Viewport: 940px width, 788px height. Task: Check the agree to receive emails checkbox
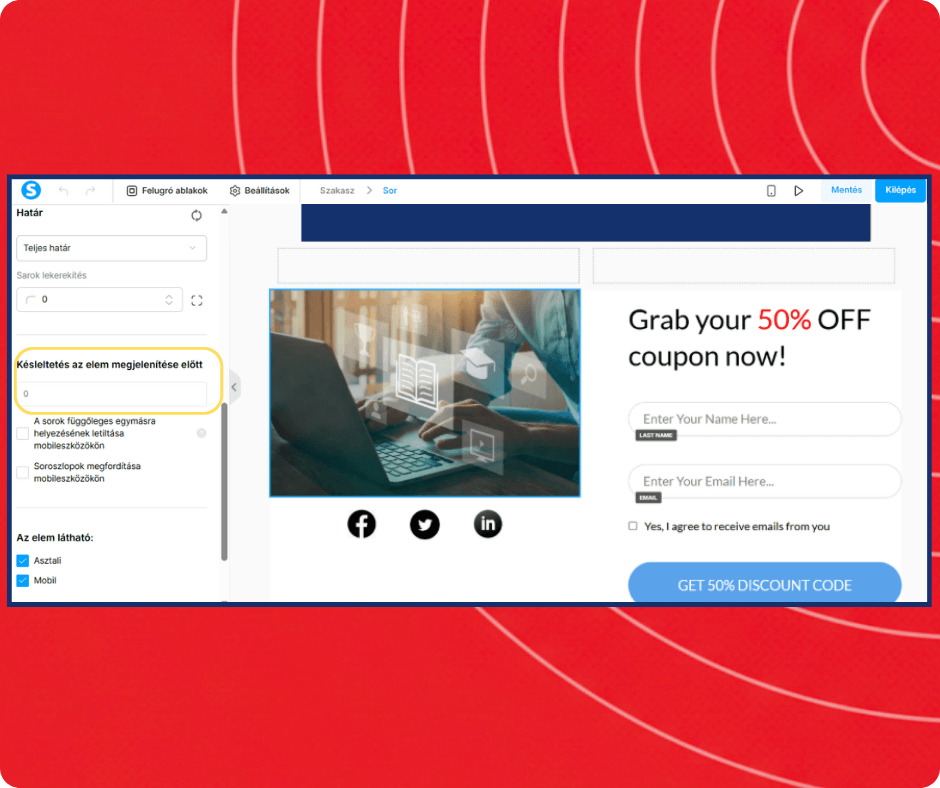(633, 526)
